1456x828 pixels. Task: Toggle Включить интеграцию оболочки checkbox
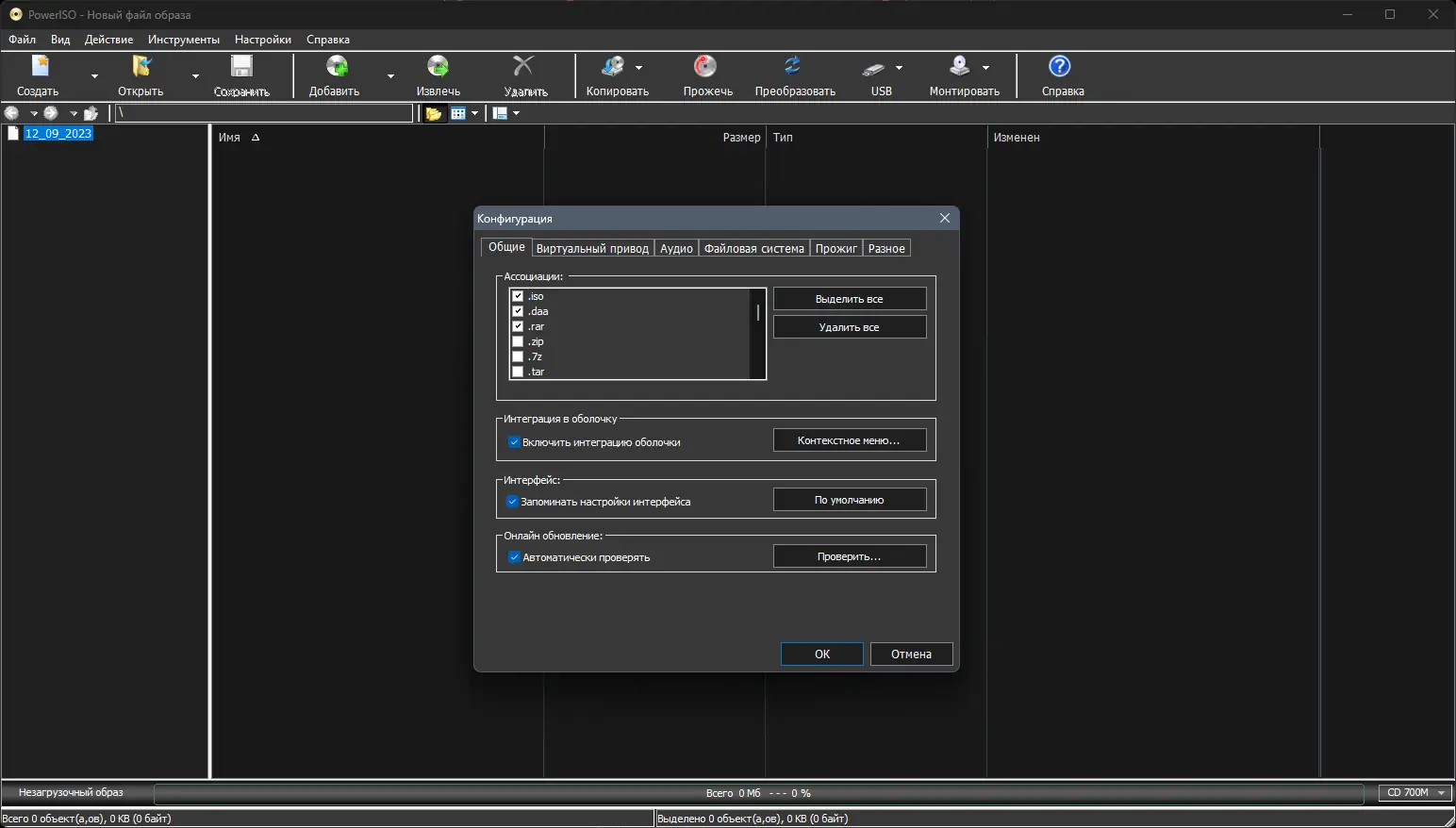tap(514, 441)
